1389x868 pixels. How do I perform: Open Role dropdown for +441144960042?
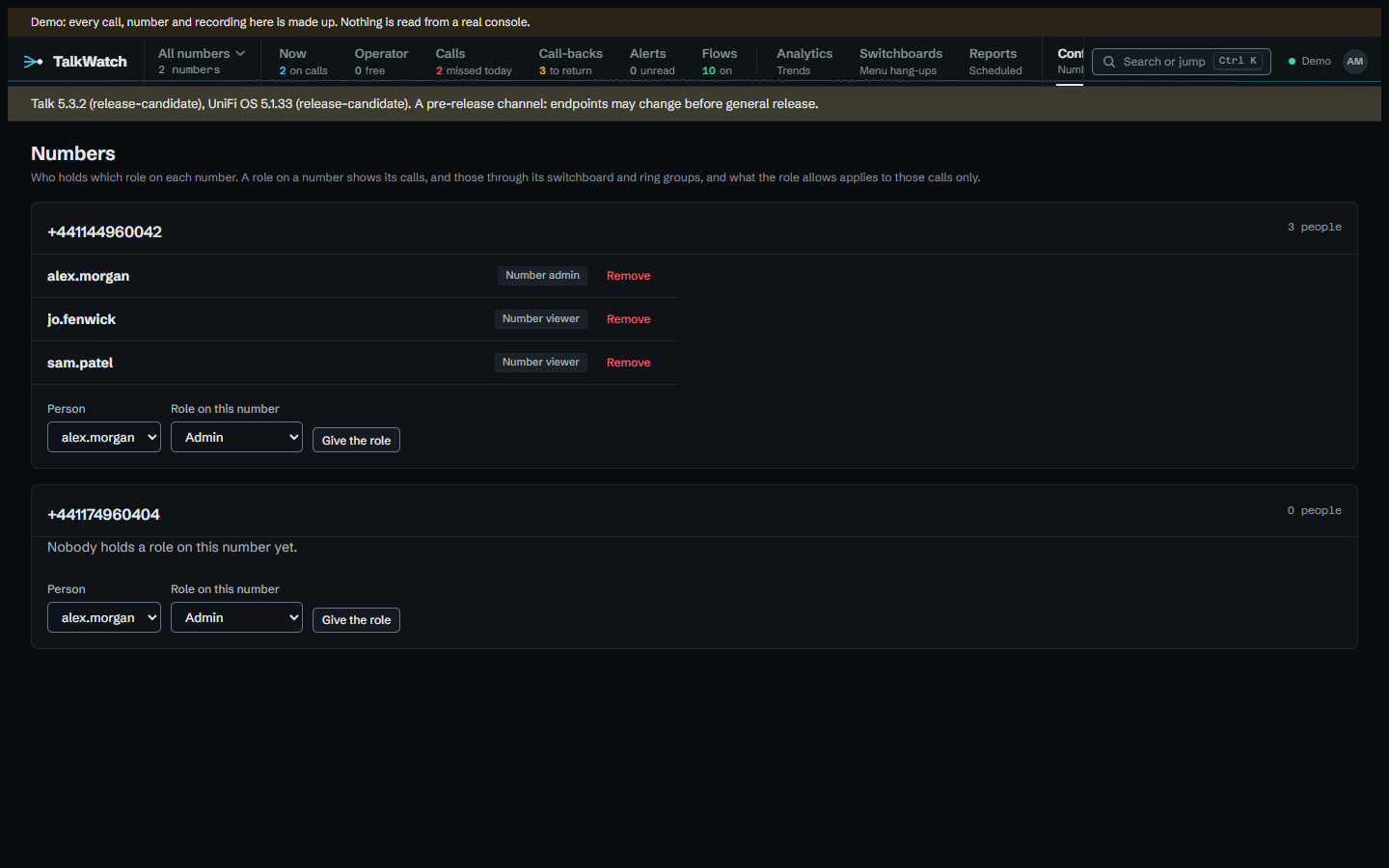(x=236, y=437)
